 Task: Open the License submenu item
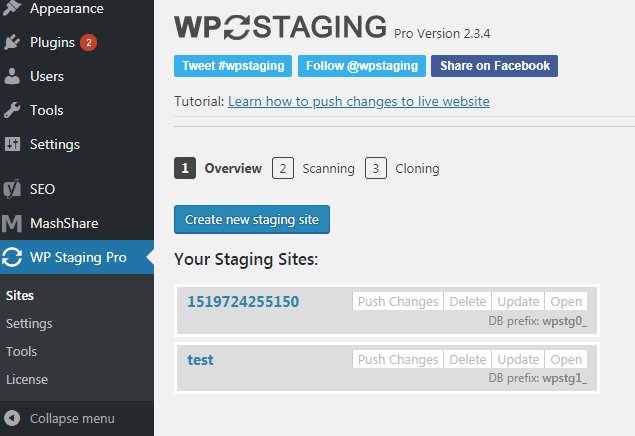click(x=27, y=379)
